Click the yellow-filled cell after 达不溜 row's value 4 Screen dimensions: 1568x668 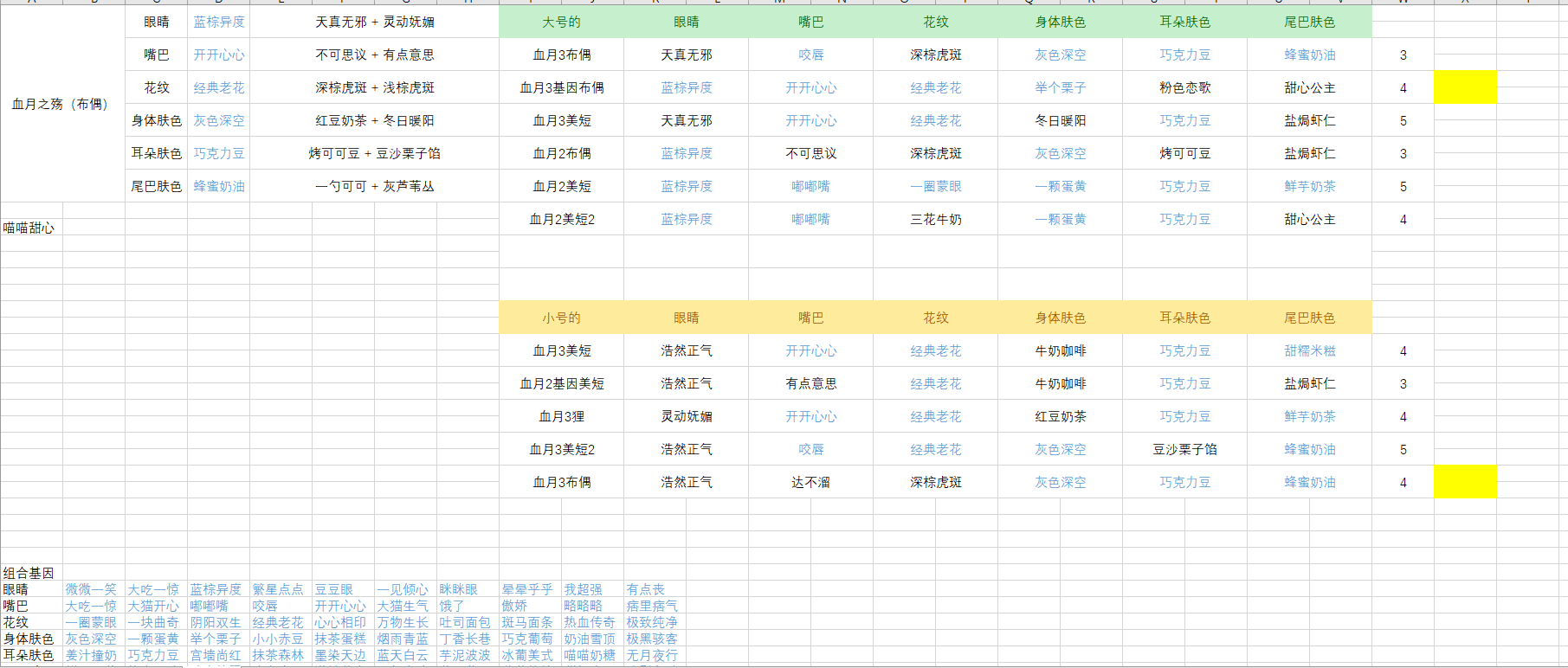[x=1465, y=482]
